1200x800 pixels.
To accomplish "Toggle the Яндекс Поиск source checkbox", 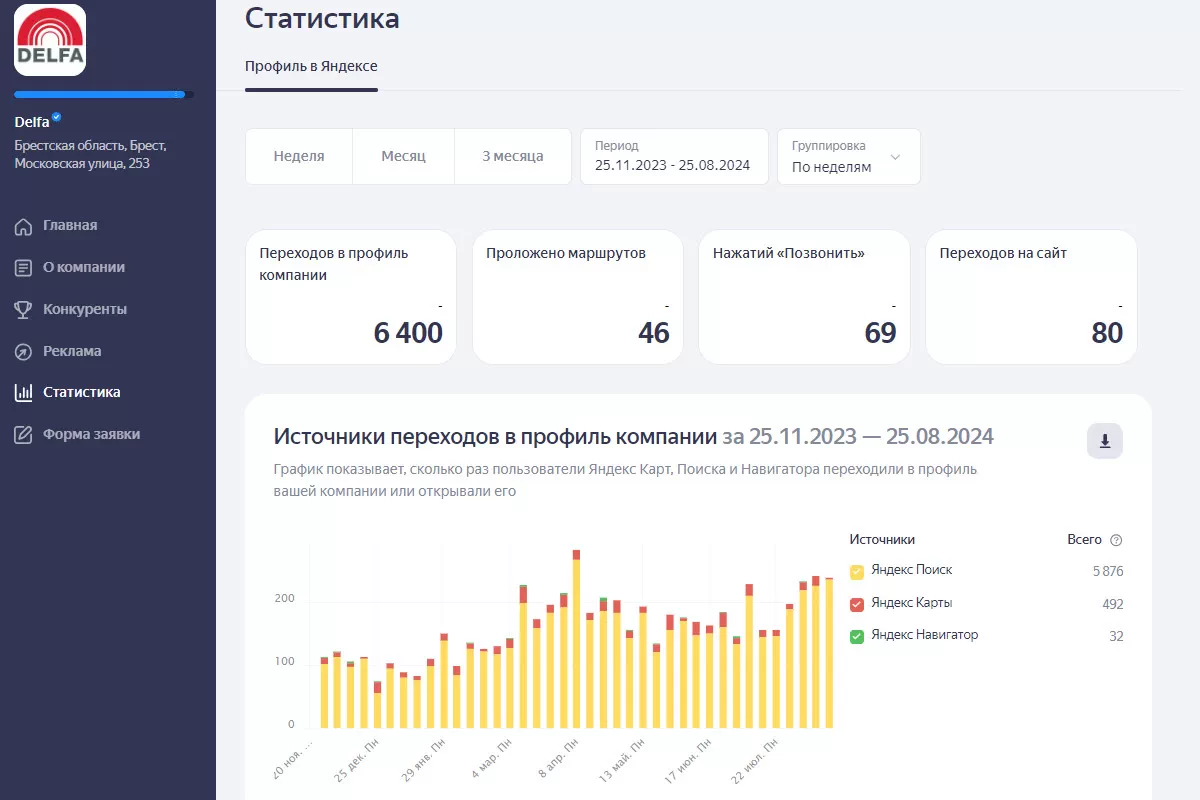I will click(857, 572).
